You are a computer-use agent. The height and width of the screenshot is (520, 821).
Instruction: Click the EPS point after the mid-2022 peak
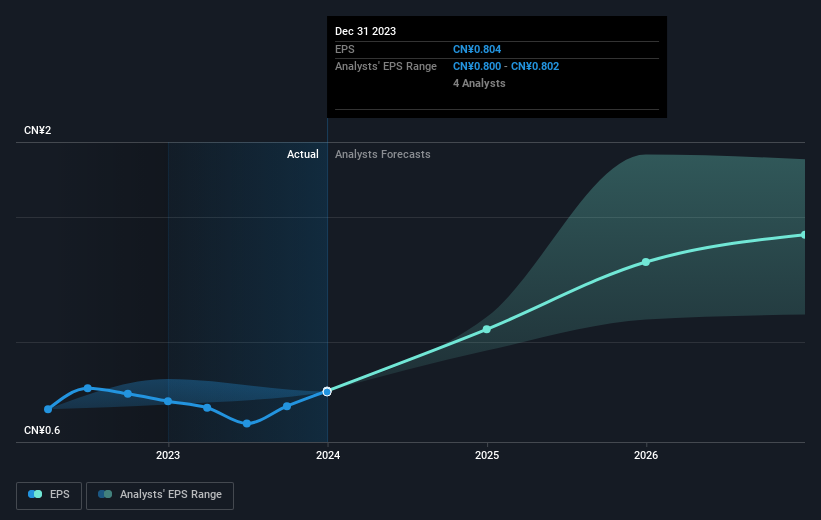(128, 394)
